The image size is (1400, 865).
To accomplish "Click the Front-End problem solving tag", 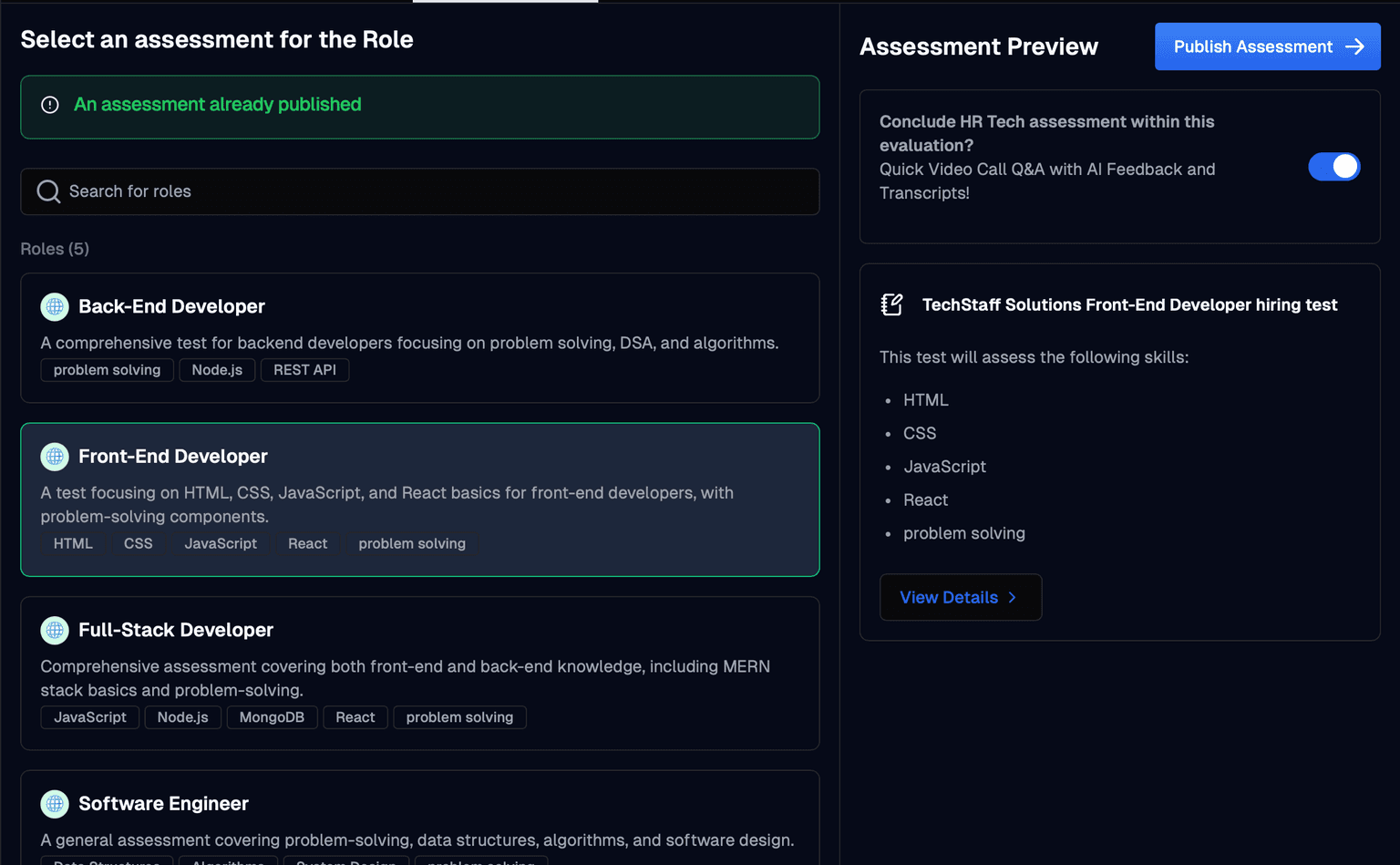I will point(412,543).
